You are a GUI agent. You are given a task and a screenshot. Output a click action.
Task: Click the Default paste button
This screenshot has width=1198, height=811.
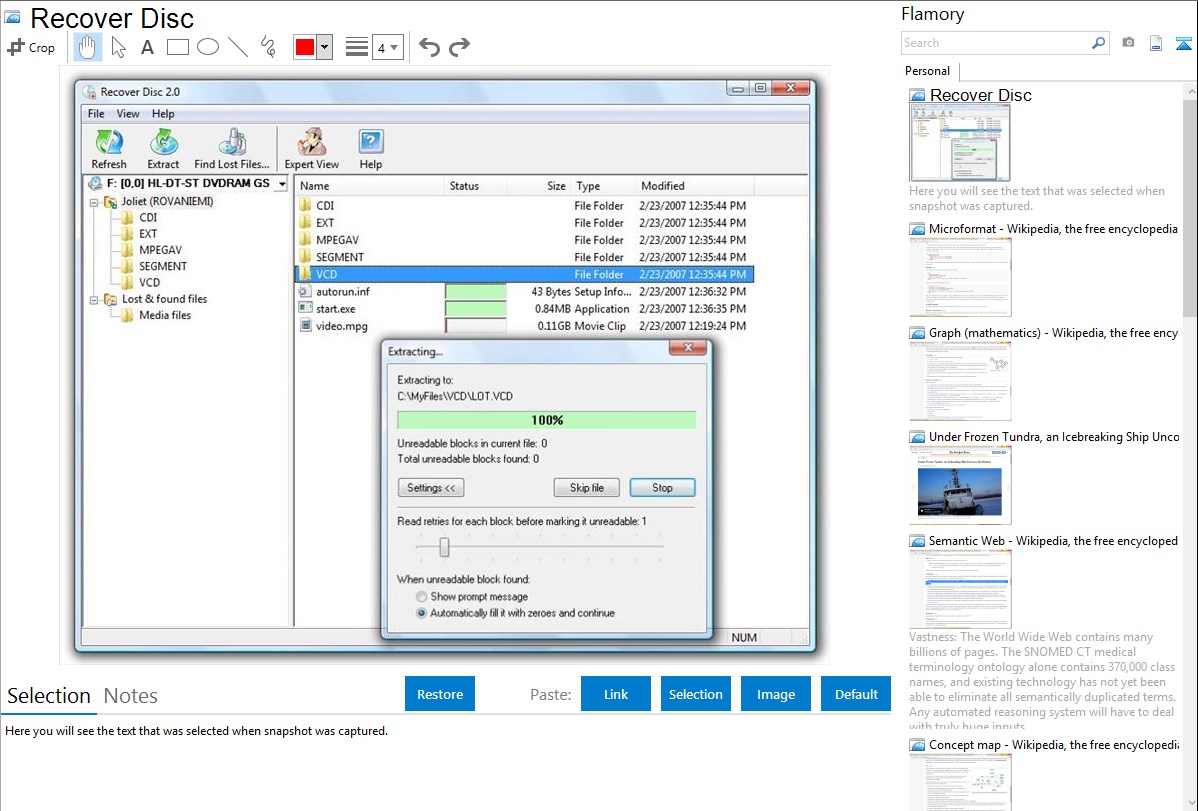coord(856,694)
